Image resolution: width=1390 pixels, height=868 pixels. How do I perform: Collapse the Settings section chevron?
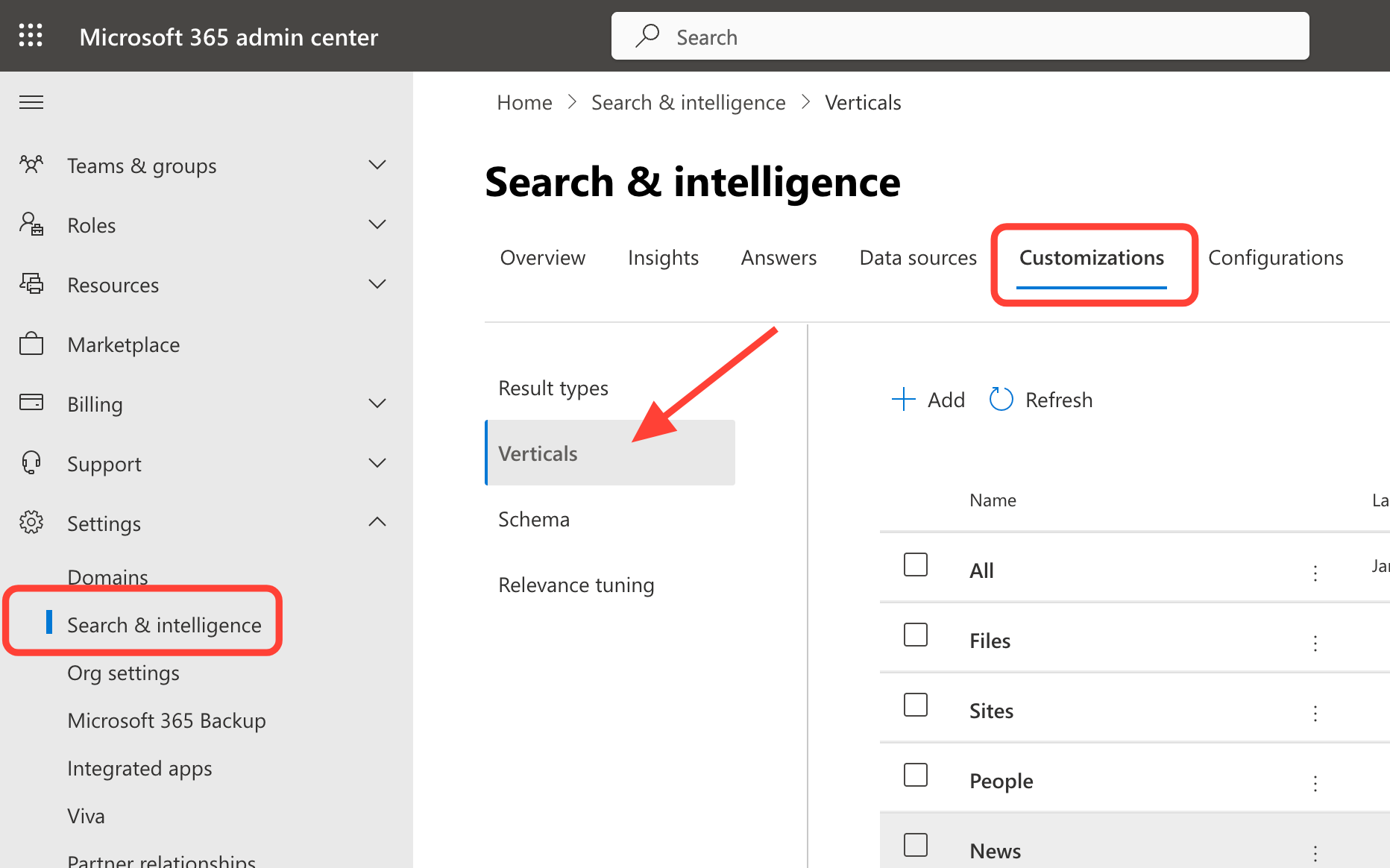pos(377,522)
